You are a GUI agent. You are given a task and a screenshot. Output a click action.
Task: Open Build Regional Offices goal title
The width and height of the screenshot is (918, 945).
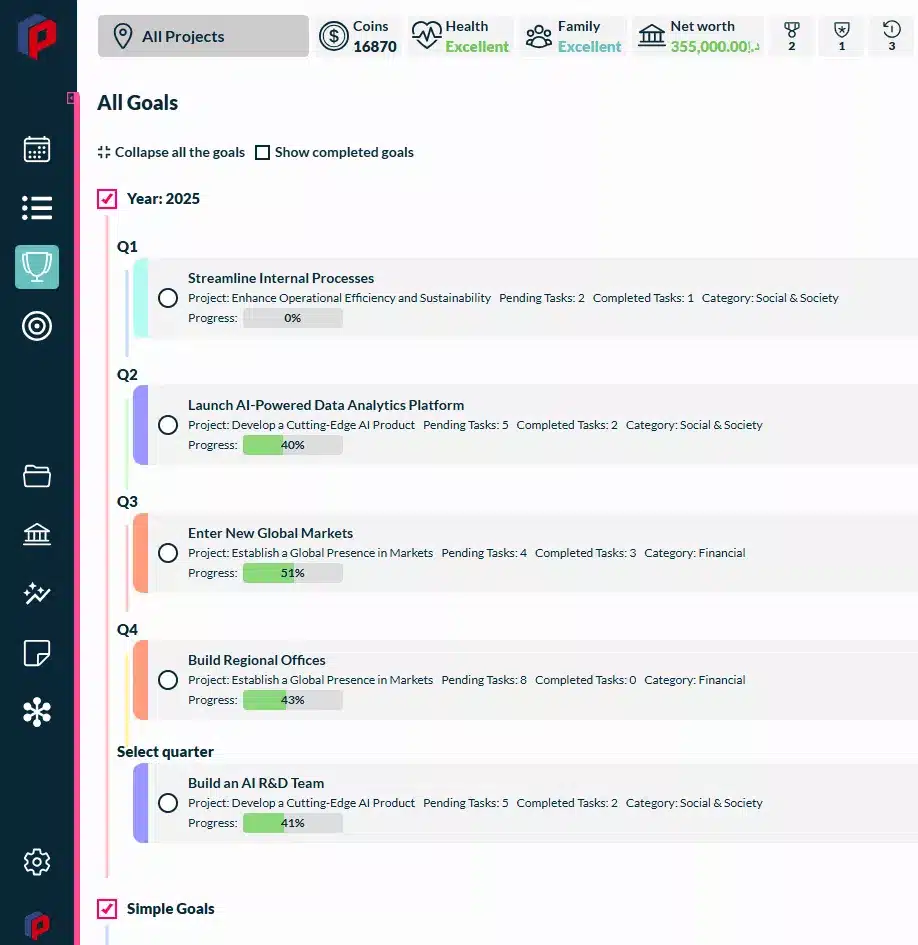(x=257, y=660)
